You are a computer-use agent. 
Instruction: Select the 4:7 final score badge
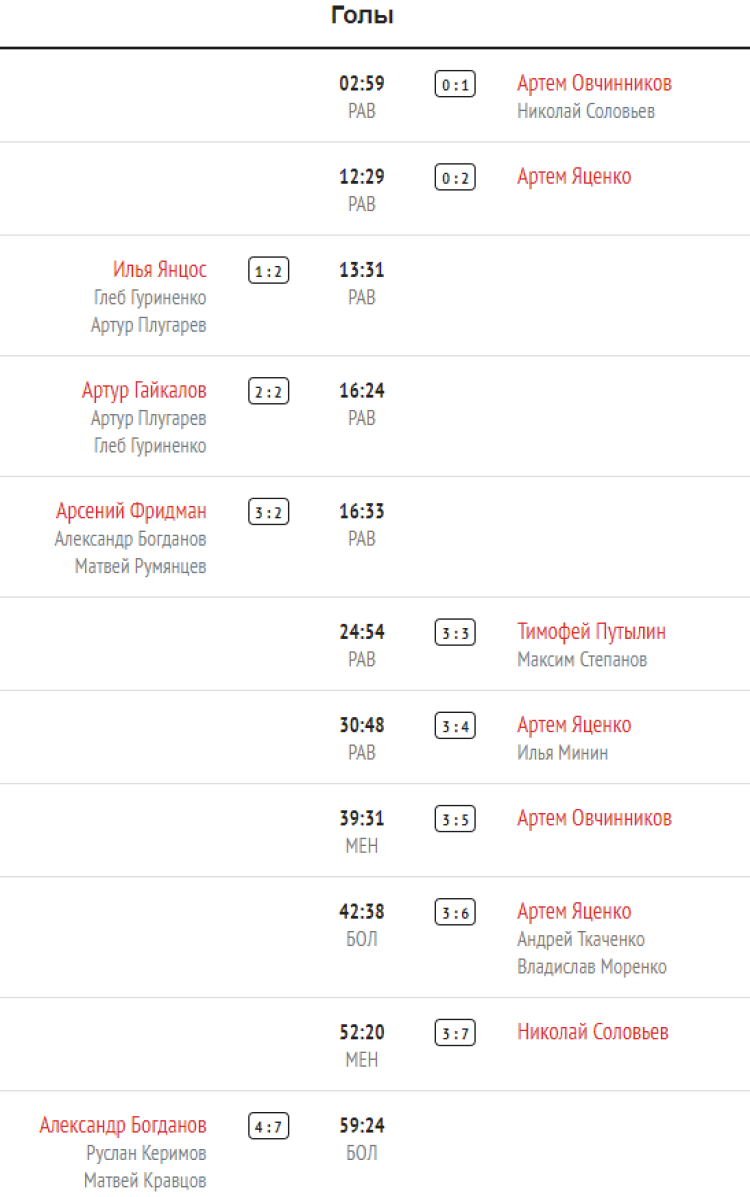coord(268,1127)
